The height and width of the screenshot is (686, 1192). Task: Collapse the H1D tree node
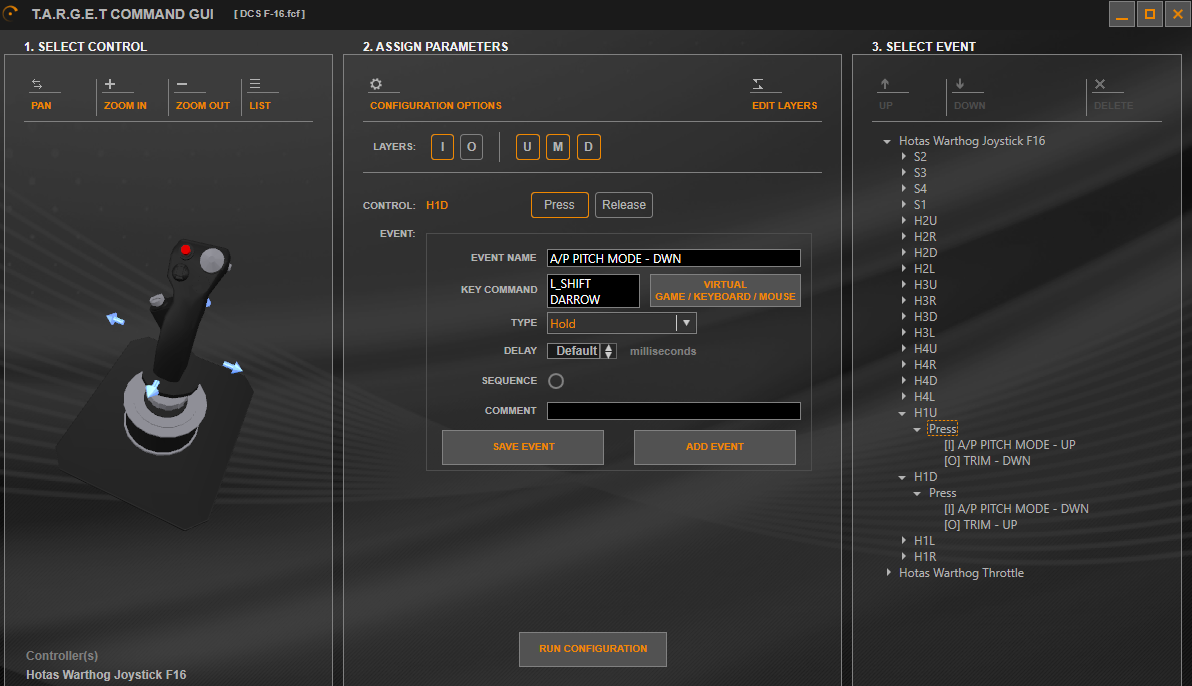tap(902, 478)
